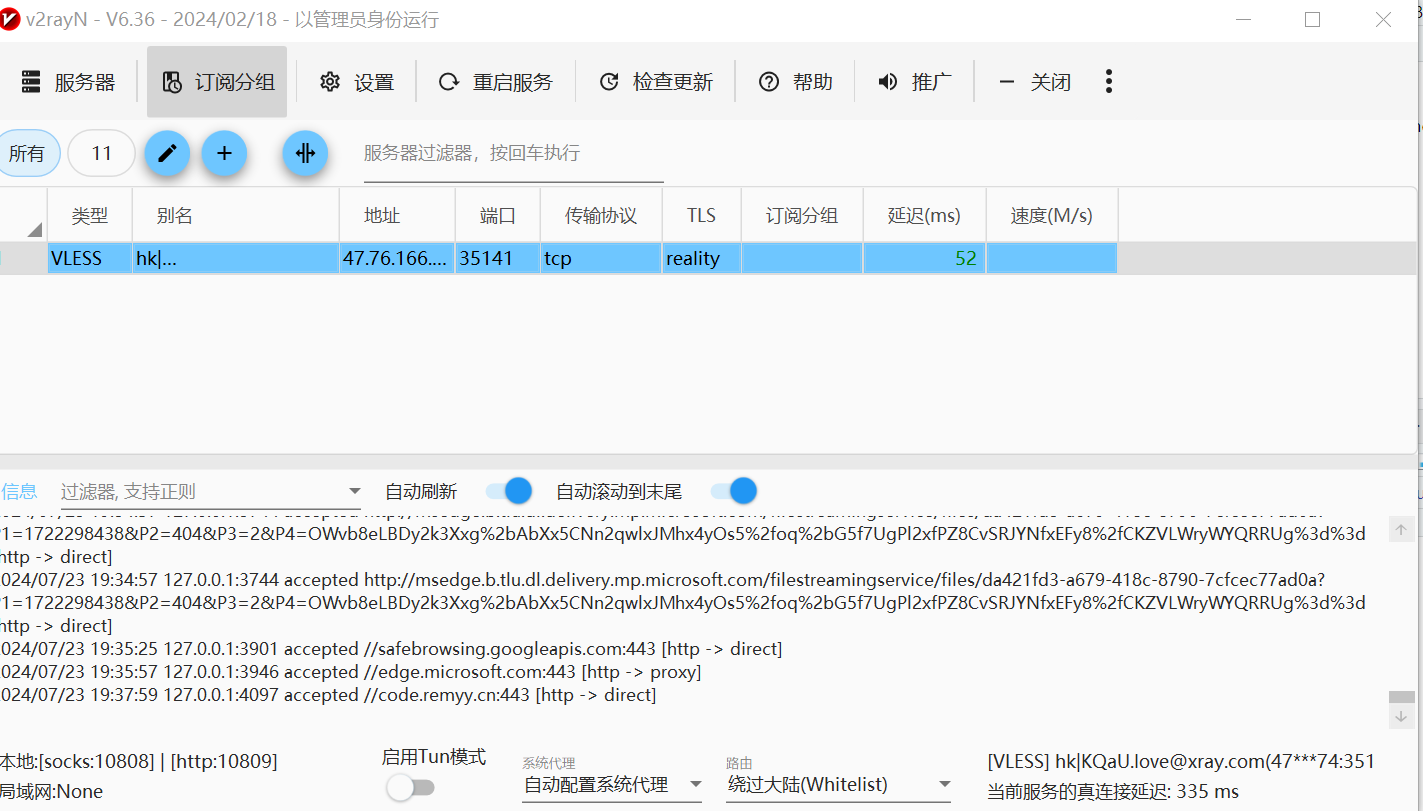Select the VLESS type cell

[x=89, y=258]
